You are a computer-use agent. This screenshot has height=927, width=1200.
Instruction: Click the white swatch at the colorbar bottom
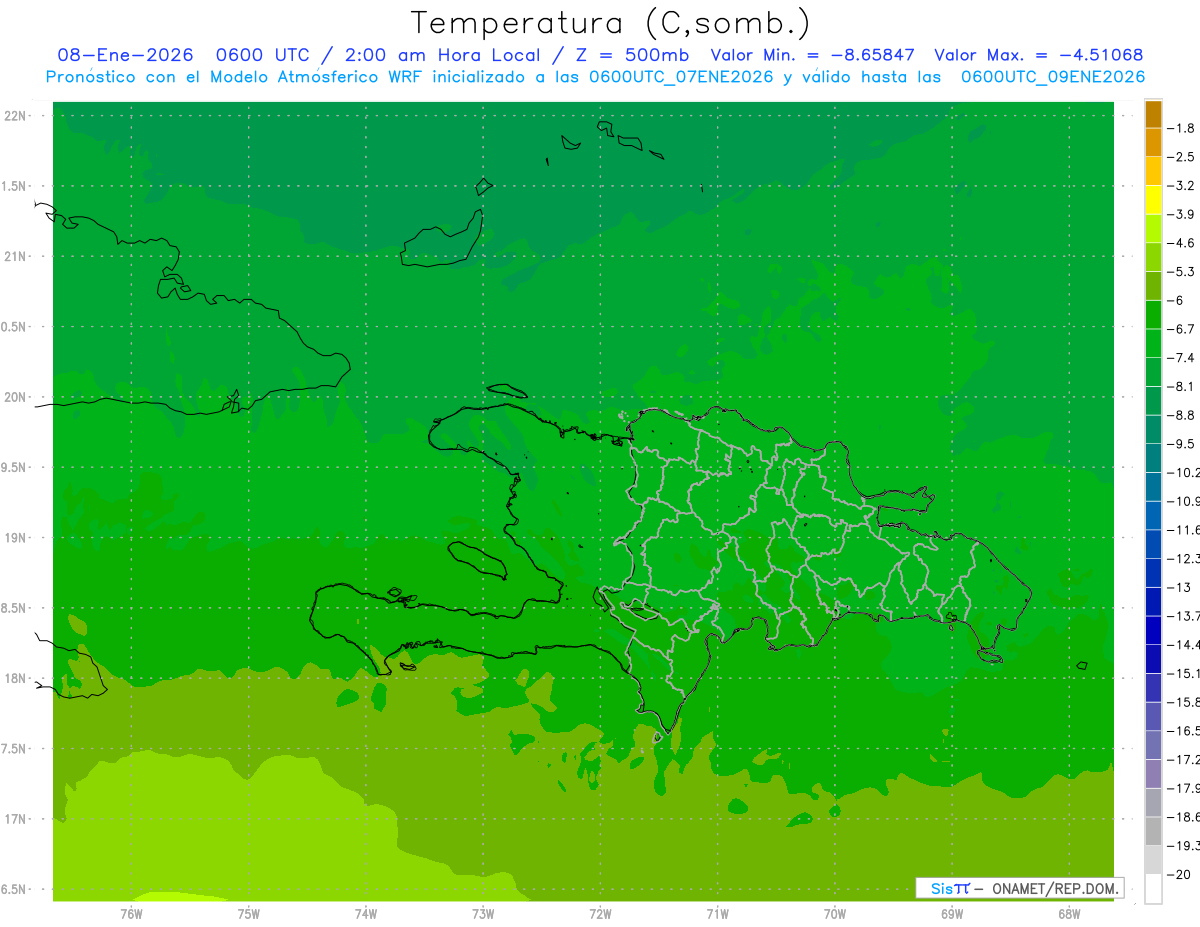click(x=1153, y=889)
